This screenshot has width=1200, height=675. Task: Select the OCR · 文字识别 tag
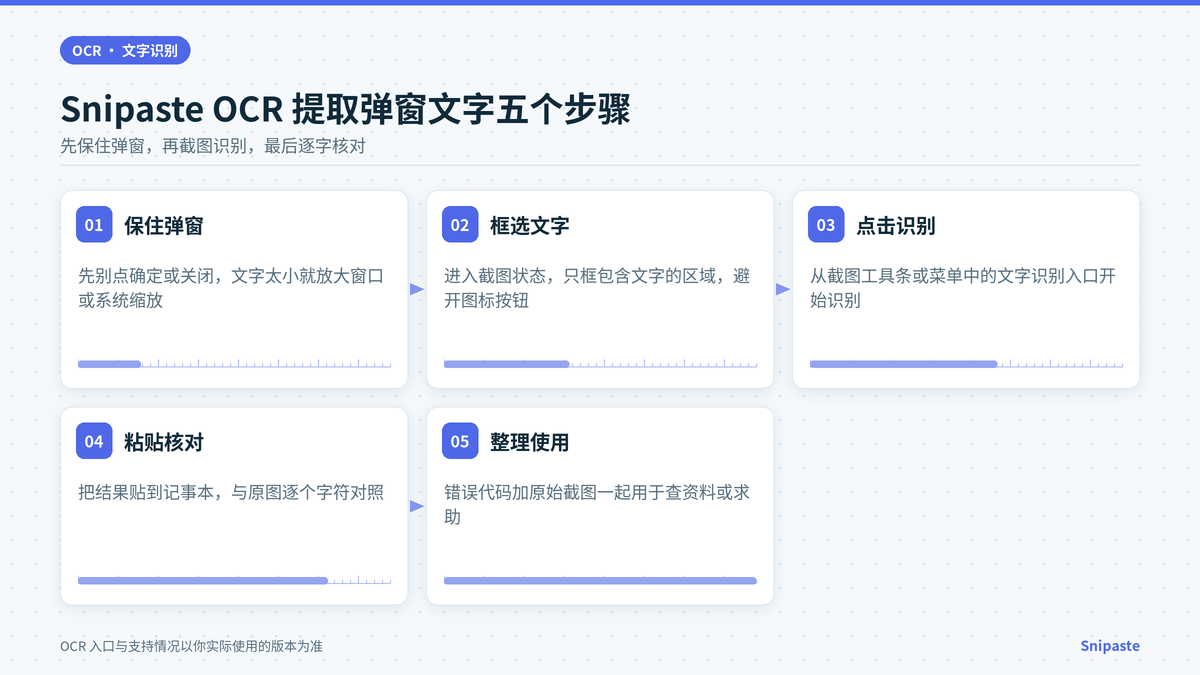click(125, 50)
